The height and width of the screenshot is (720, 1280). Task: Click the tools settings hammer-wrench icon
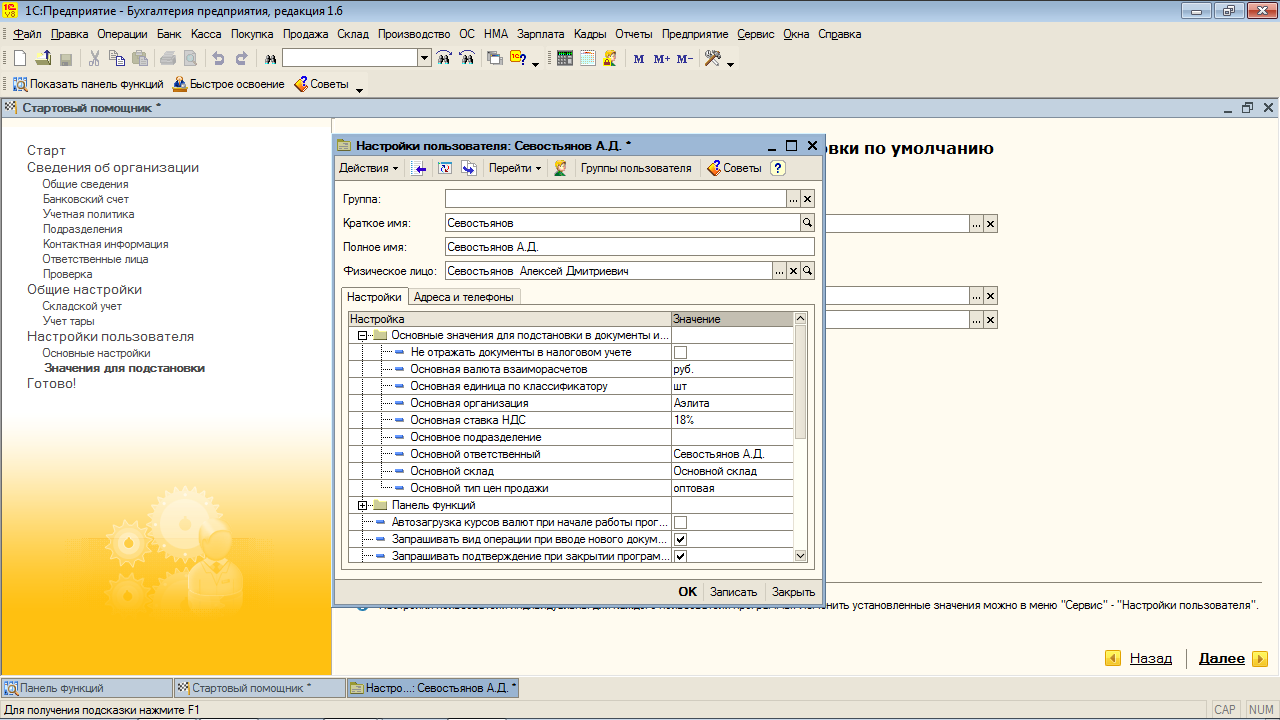pyautogui.click(x=713, y=59)
